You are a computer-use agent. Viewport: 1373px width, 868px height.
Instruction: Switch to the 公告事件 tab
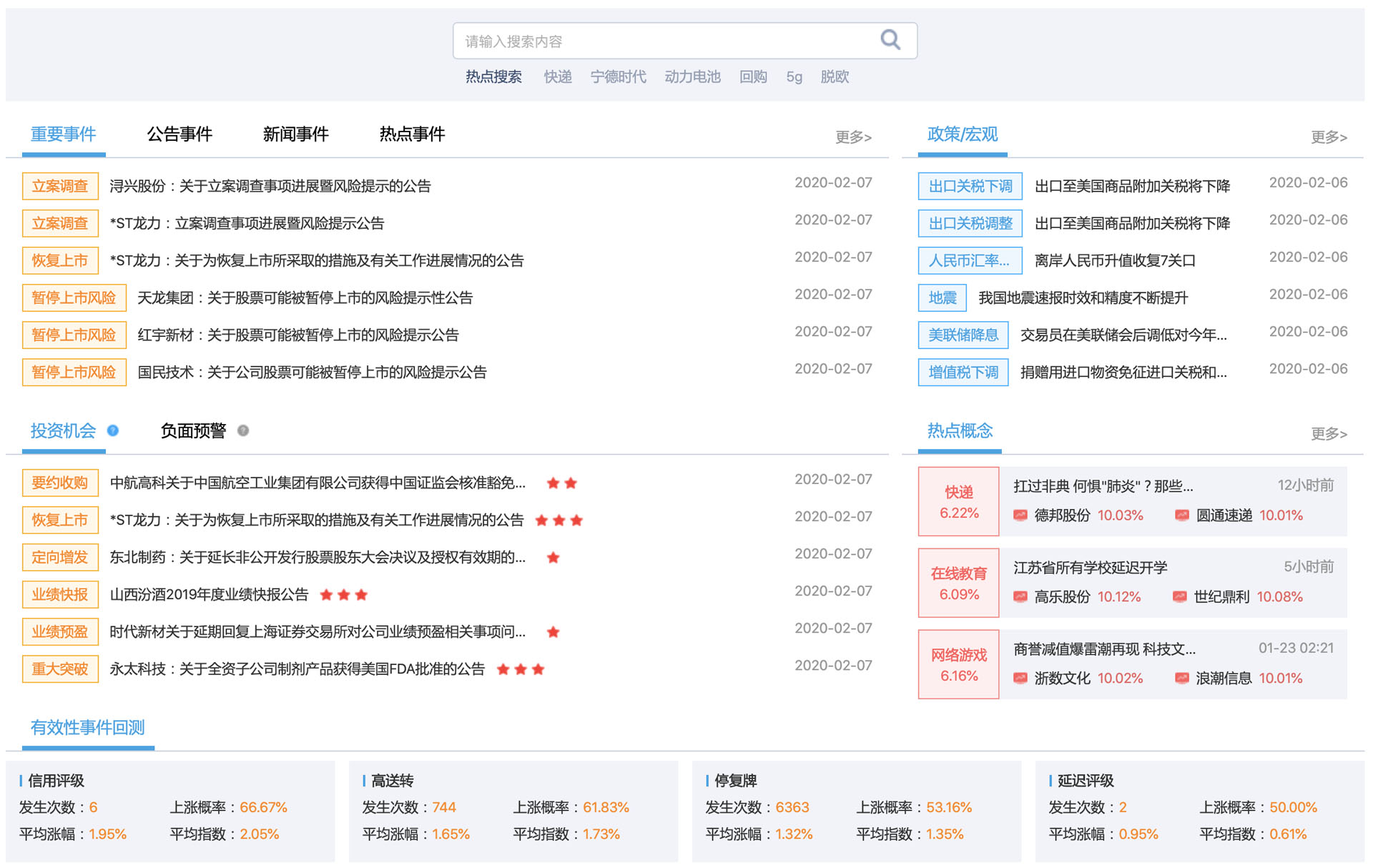pos(179,134)
